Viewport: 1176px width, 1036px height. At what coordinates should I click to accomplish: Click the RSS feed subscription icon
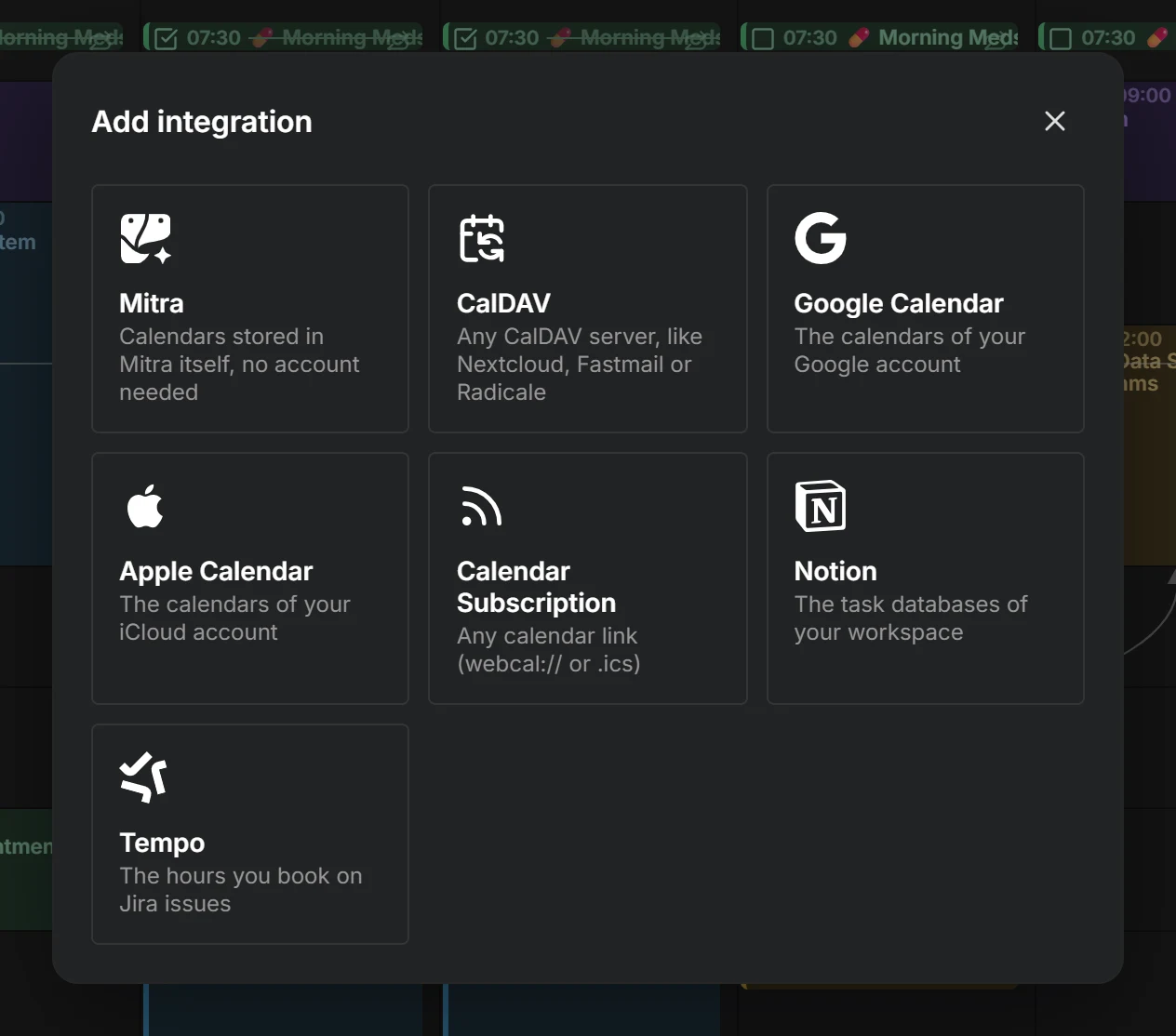click(481, 507)
